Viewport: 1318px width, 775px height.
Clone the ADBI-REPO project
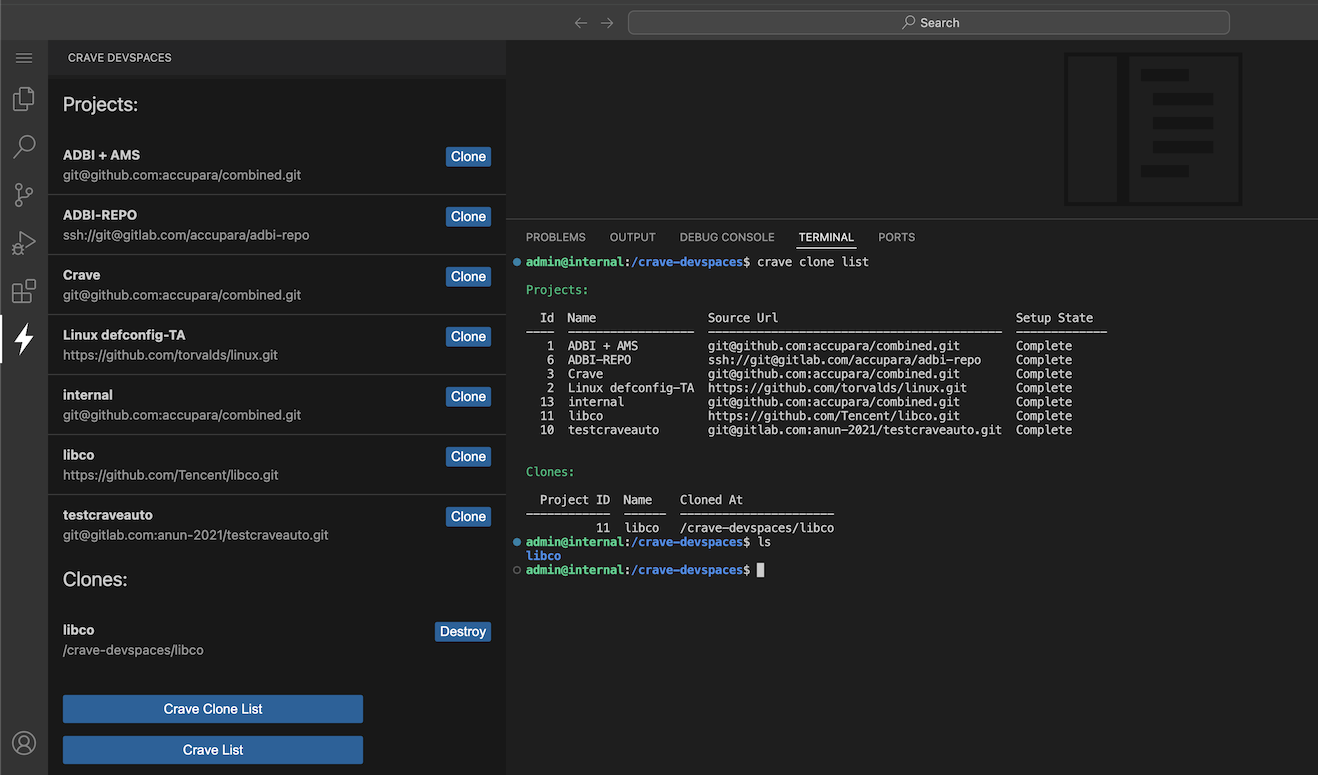(x=468, y=216)
